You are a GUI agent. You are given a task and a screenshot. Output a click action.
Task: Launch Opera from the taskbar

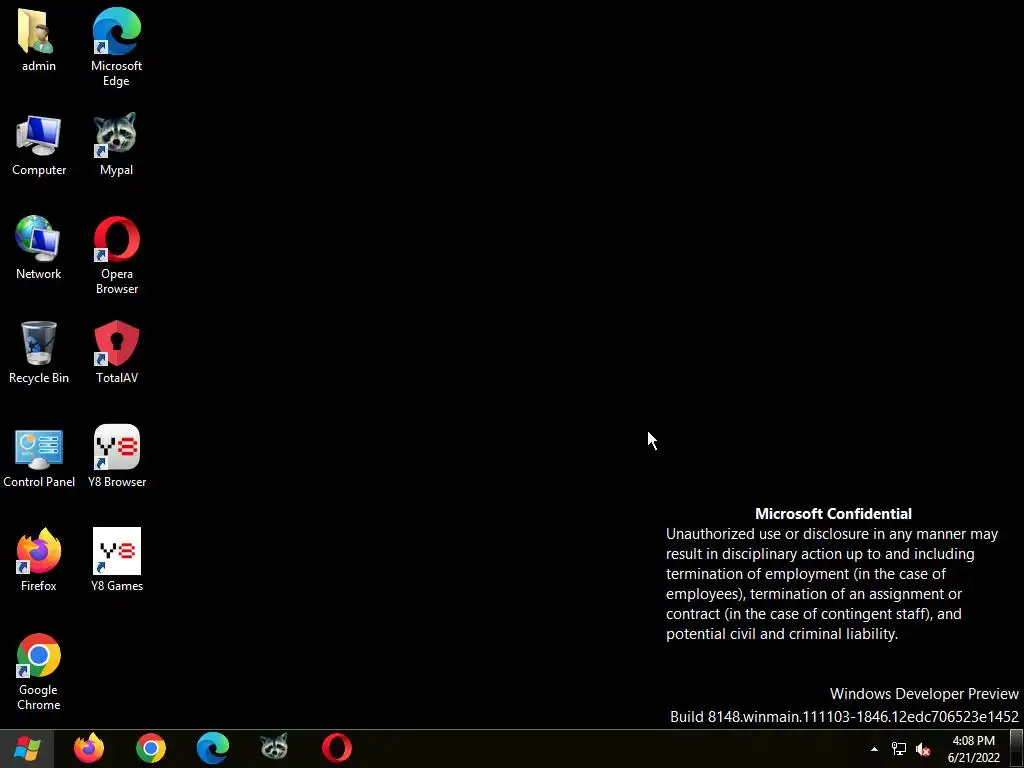pyautogui.click(x=337, y=748)
